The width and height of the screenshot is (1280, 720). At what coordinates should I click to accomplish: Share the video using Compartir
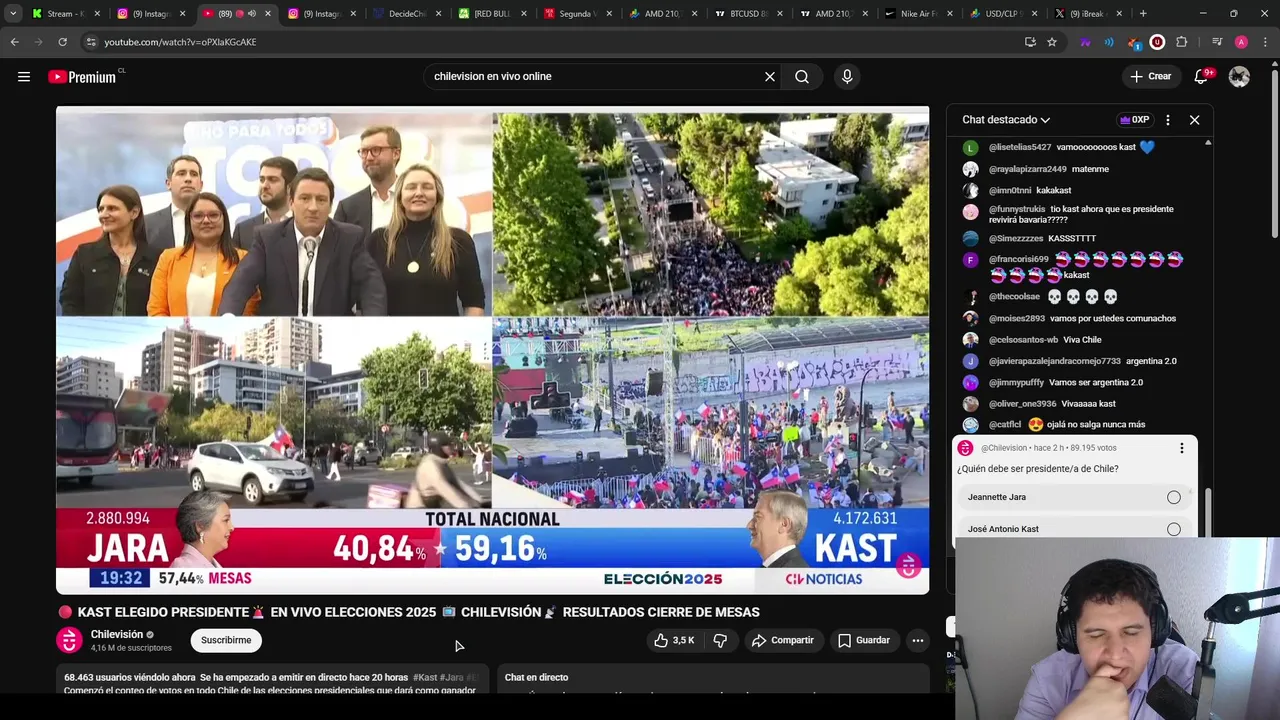[783, 640]
